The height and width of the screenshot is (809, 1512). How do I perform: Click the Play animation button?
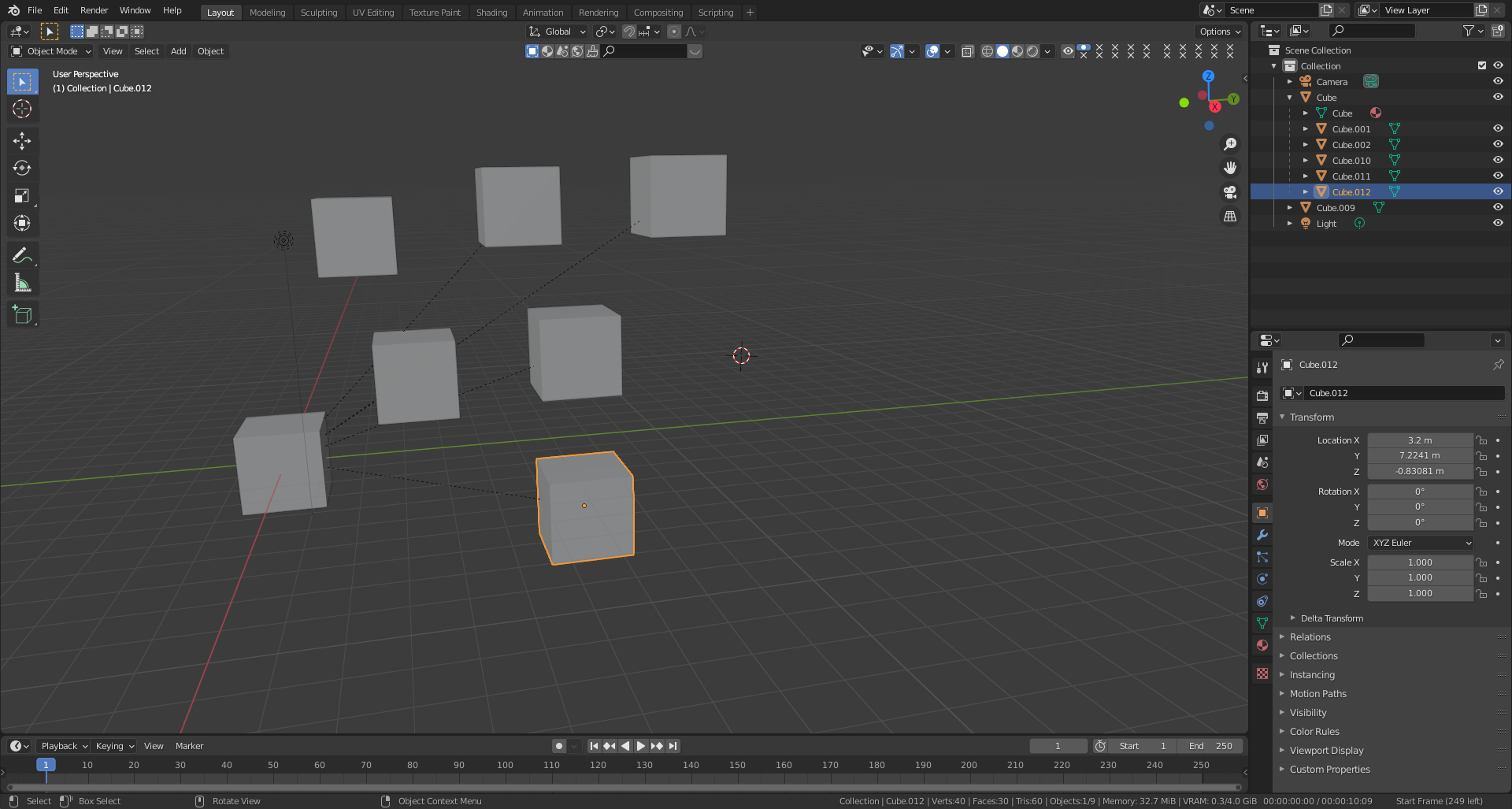coord(641,746)
